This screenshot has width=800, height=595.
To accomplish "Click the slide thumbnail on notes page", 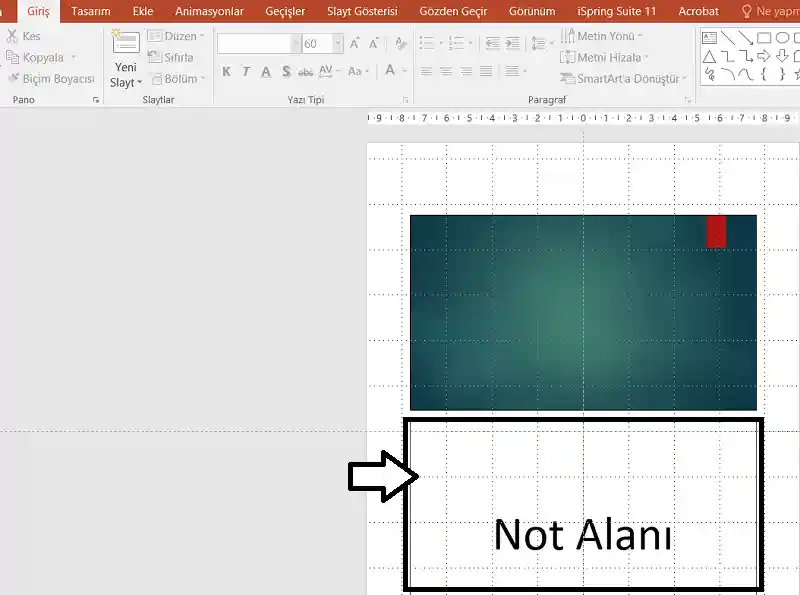I will click(x=583, y=312).
